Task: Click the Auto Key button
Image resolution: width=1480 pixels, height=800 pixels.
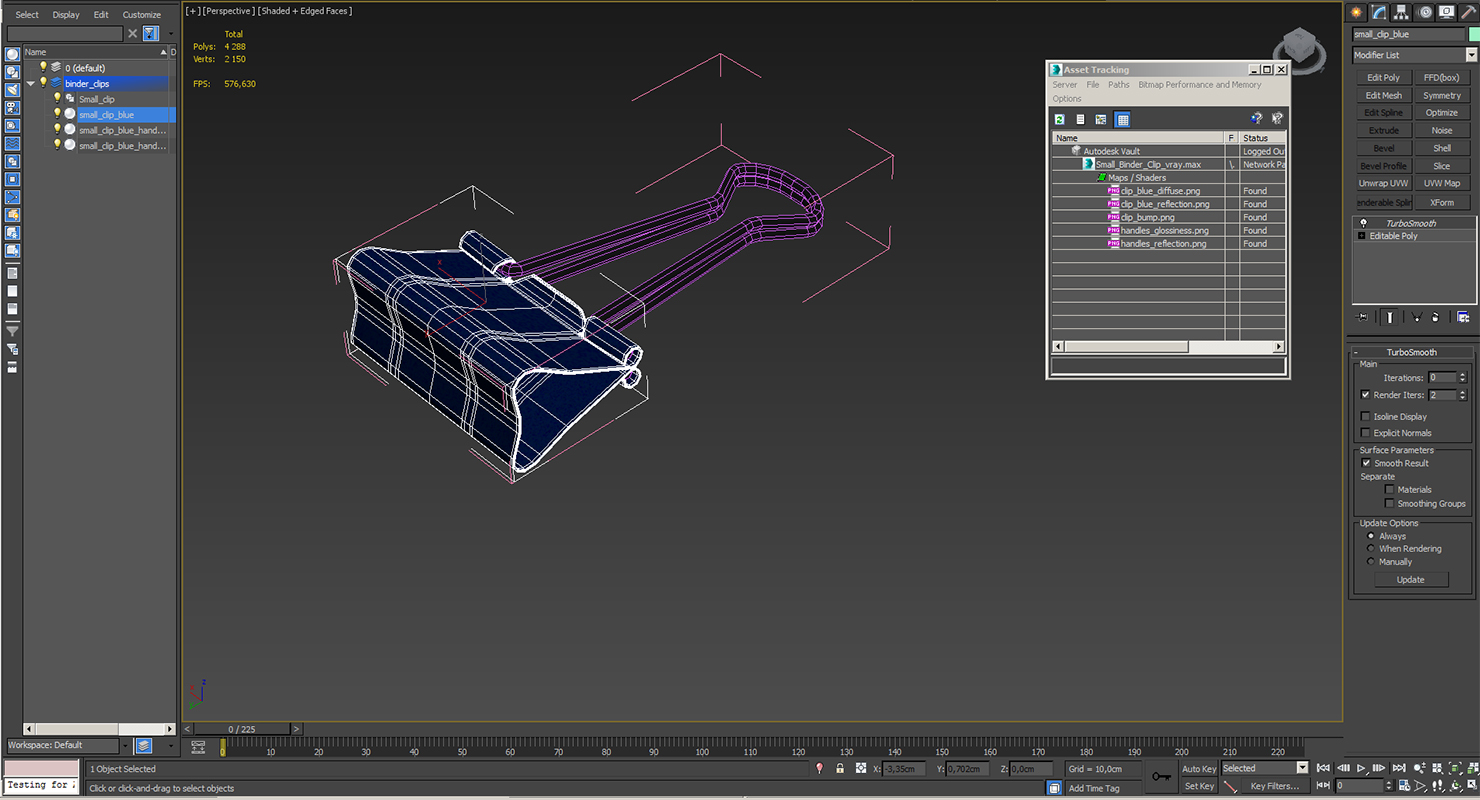Action: 1199,768
